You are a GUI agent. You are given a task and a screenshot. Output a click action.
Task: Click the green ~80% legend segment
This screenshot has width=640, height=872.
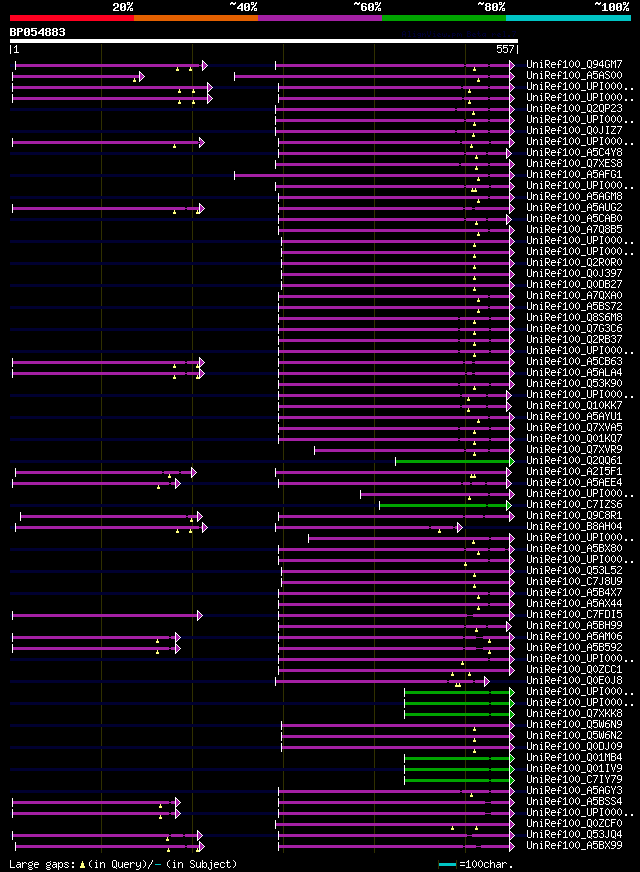444,18
